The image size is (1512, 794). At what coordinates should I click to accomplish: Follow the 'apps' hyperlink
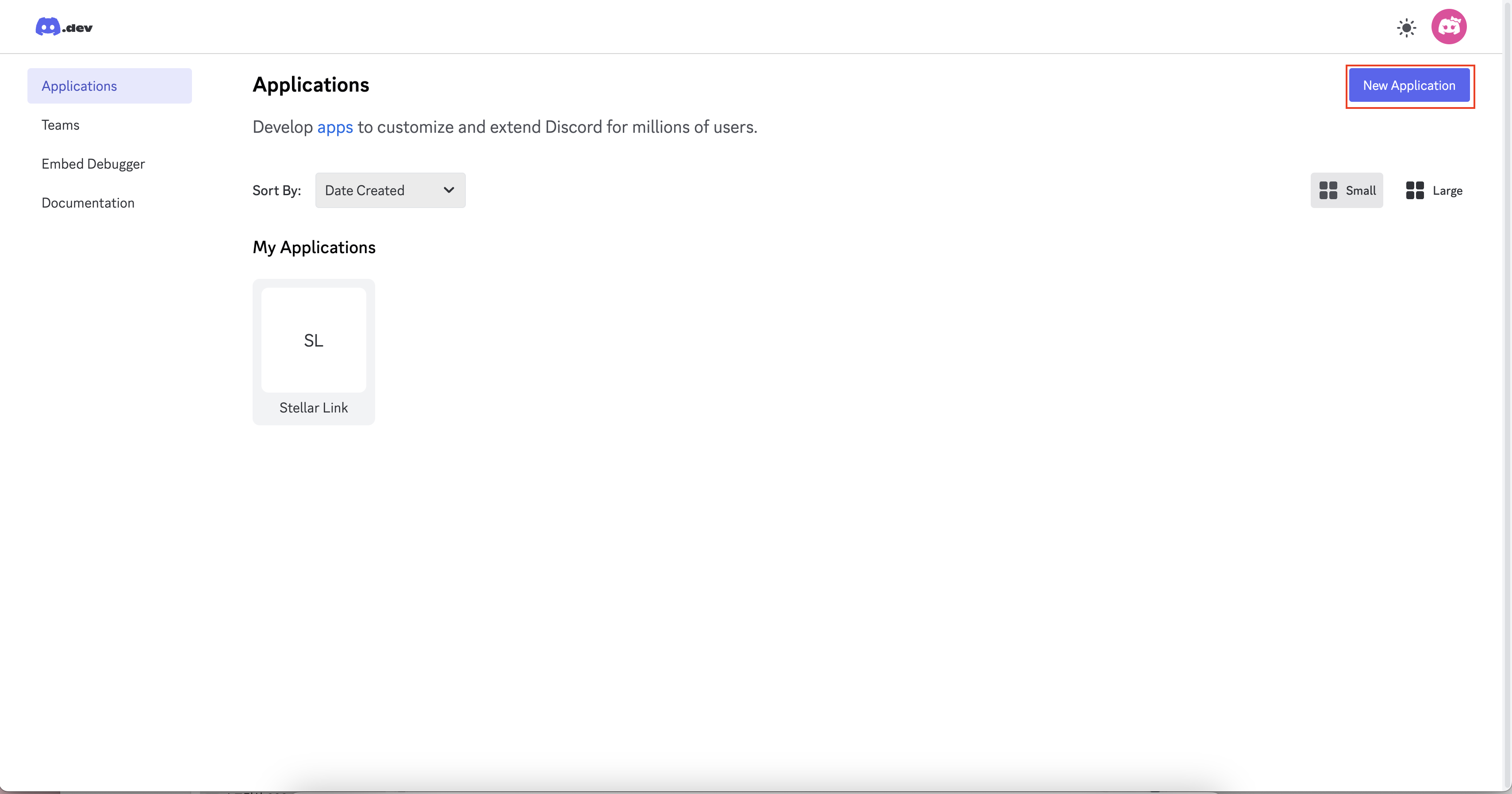tap(335, 127)
